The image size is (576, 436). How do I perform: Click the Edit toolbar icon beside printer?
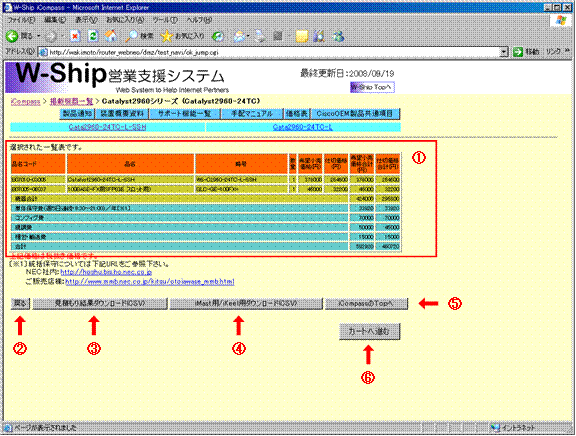[x=278, y=36]
